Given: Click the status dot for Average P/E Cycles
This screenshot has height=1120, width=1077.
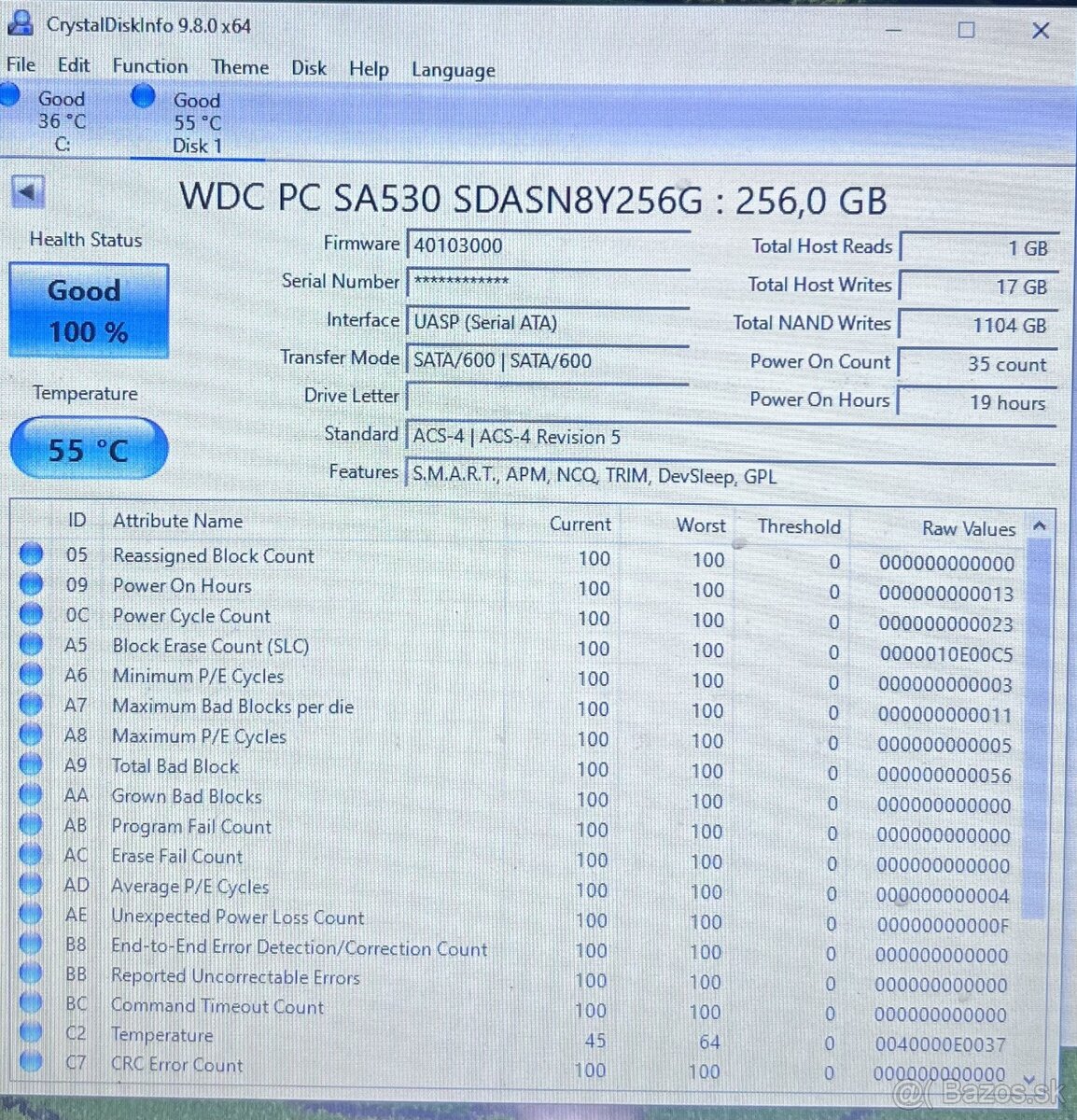Looking at the screenshot, I should click(x=32, y=884).
